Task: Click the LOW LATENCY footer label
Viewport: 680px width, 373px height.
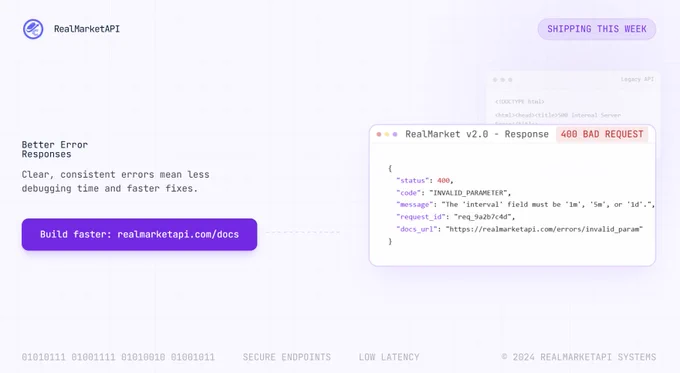Action: coord(389,357)
